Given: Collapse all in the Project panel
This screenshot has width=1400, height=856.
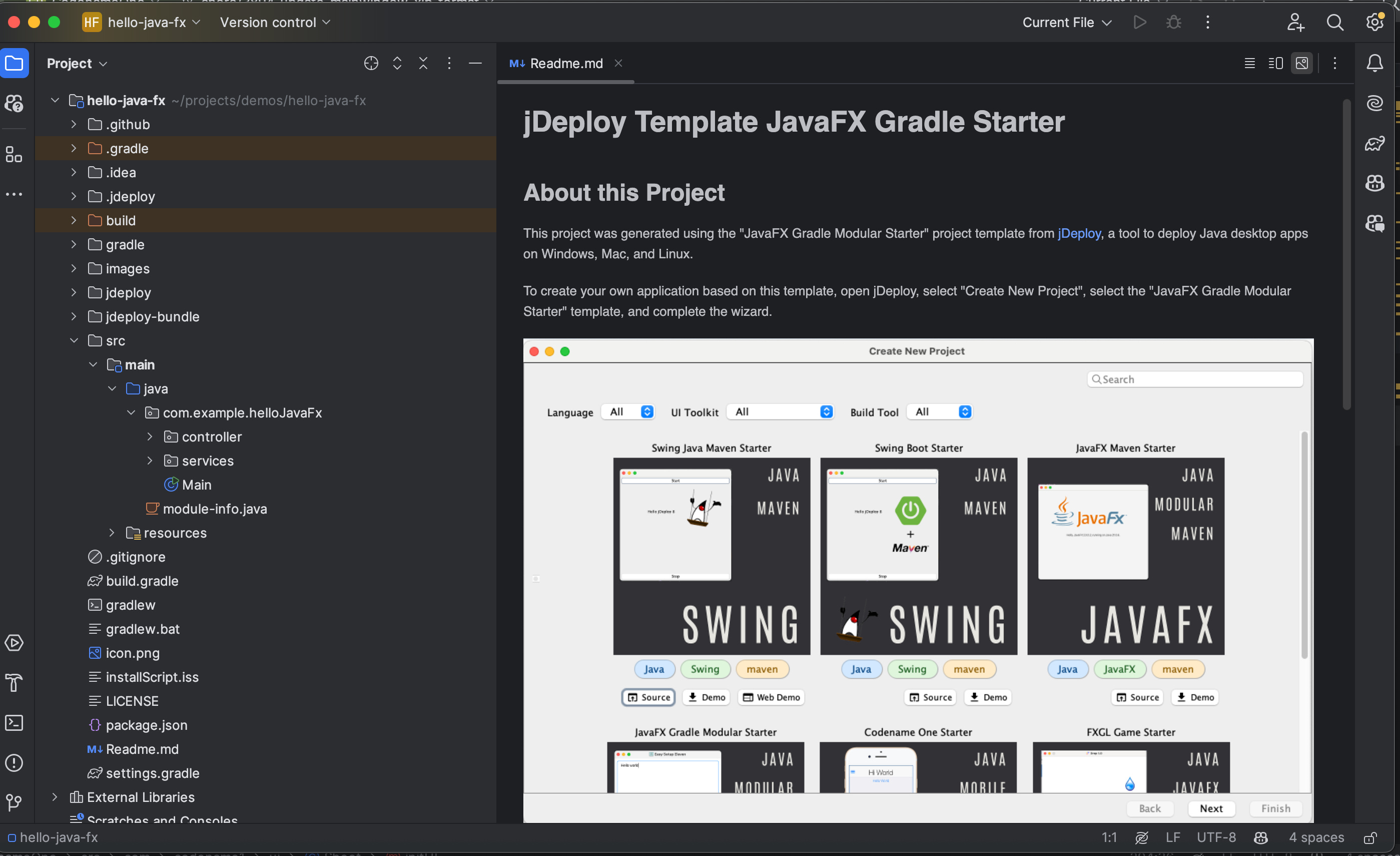Looking at the screenshot, I should tap(423, 63).
